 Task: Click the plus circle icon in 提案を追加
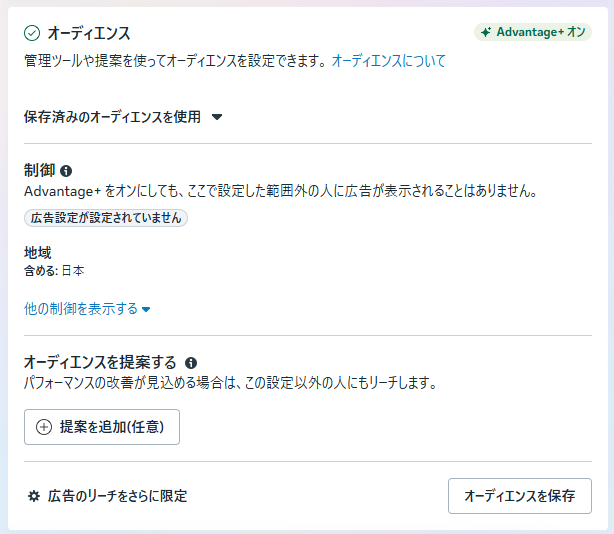coord(43,427)
